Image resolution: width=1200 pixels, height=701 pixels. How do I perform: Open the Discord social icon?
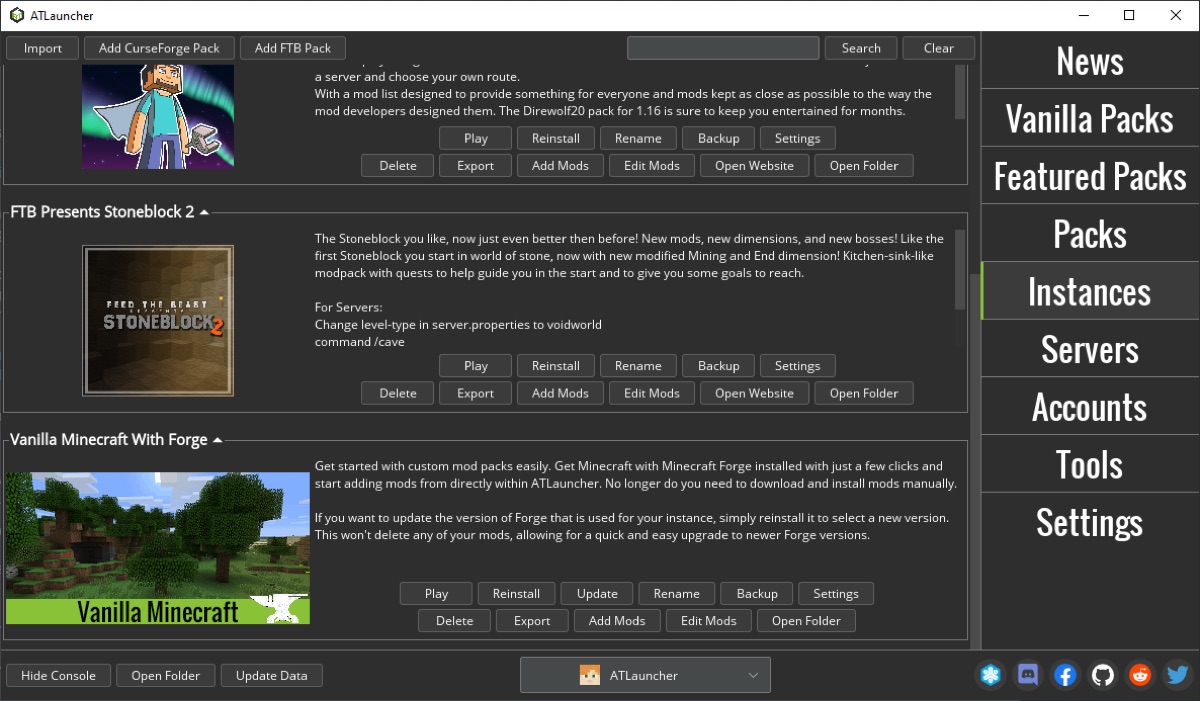1028,676
